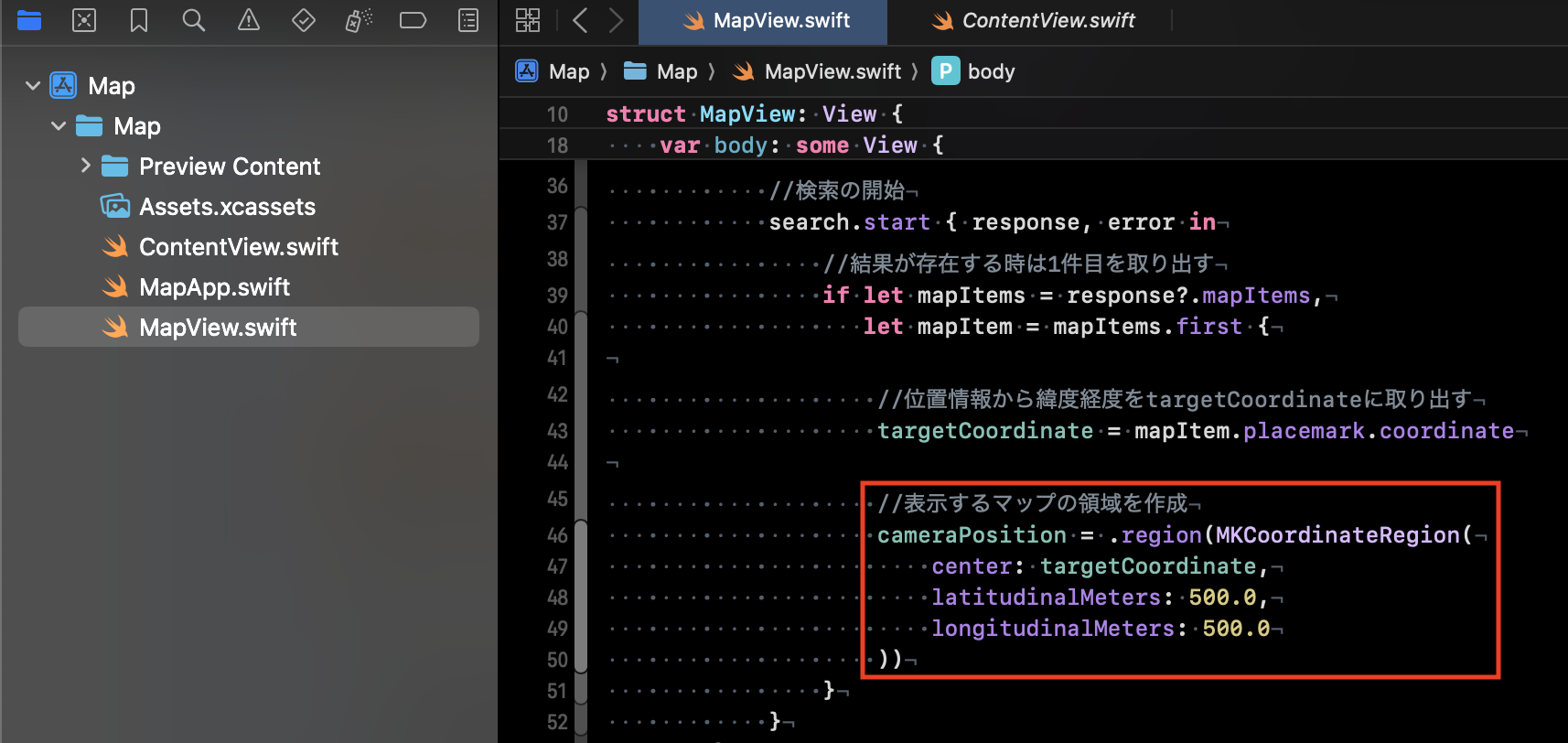Click 'MKCoordinateRegion(' on line 46
Viewport: 1568px width, 743px height.
[x=1344, y=535]
